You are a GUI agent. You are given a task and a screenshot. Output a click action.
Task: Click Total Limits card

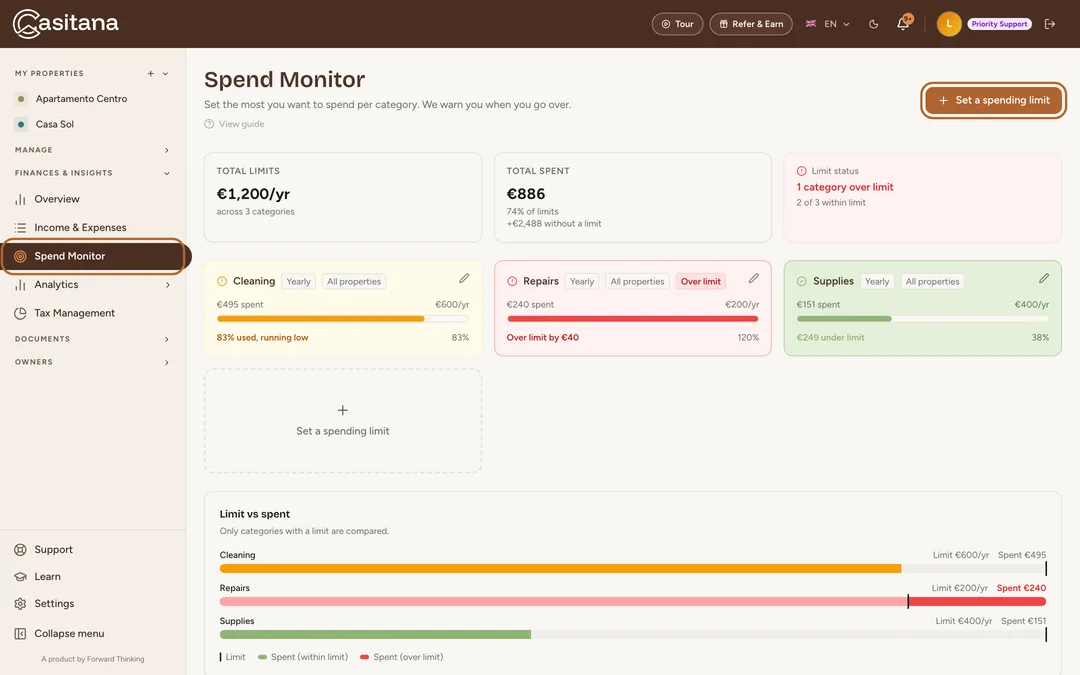pos(343,198)
